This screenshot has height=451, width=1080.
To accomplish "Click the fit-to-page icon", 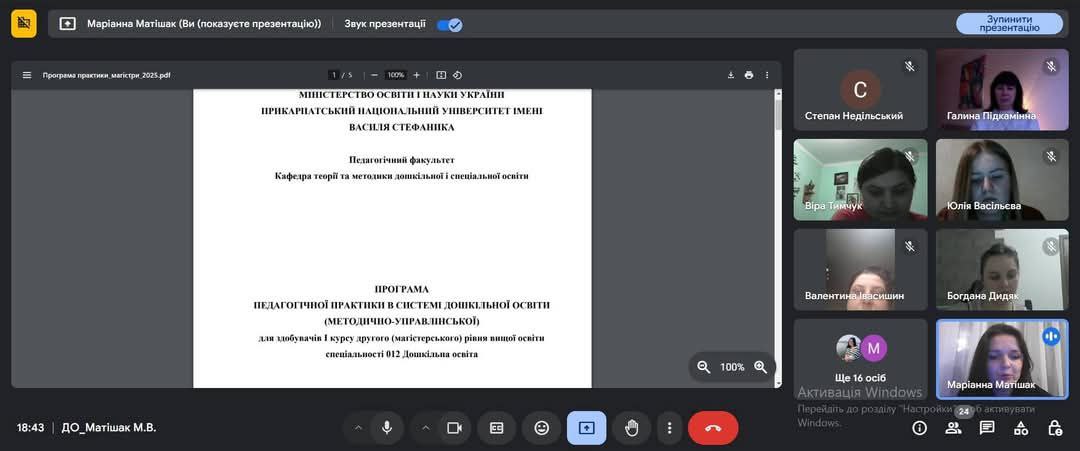I will 442,75.
